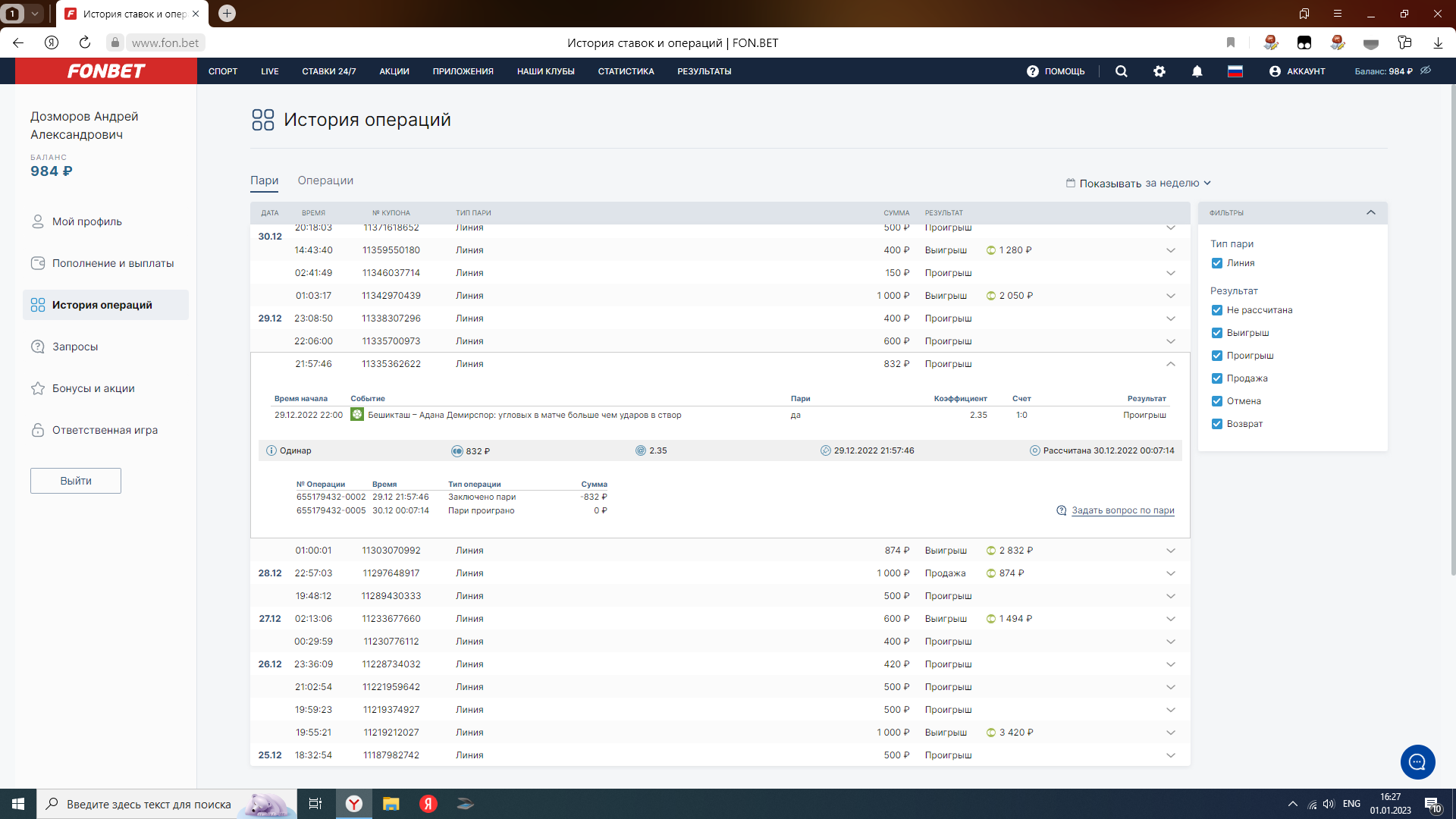
Task: Click the notifications bell icon
Action: [1197, 71]
